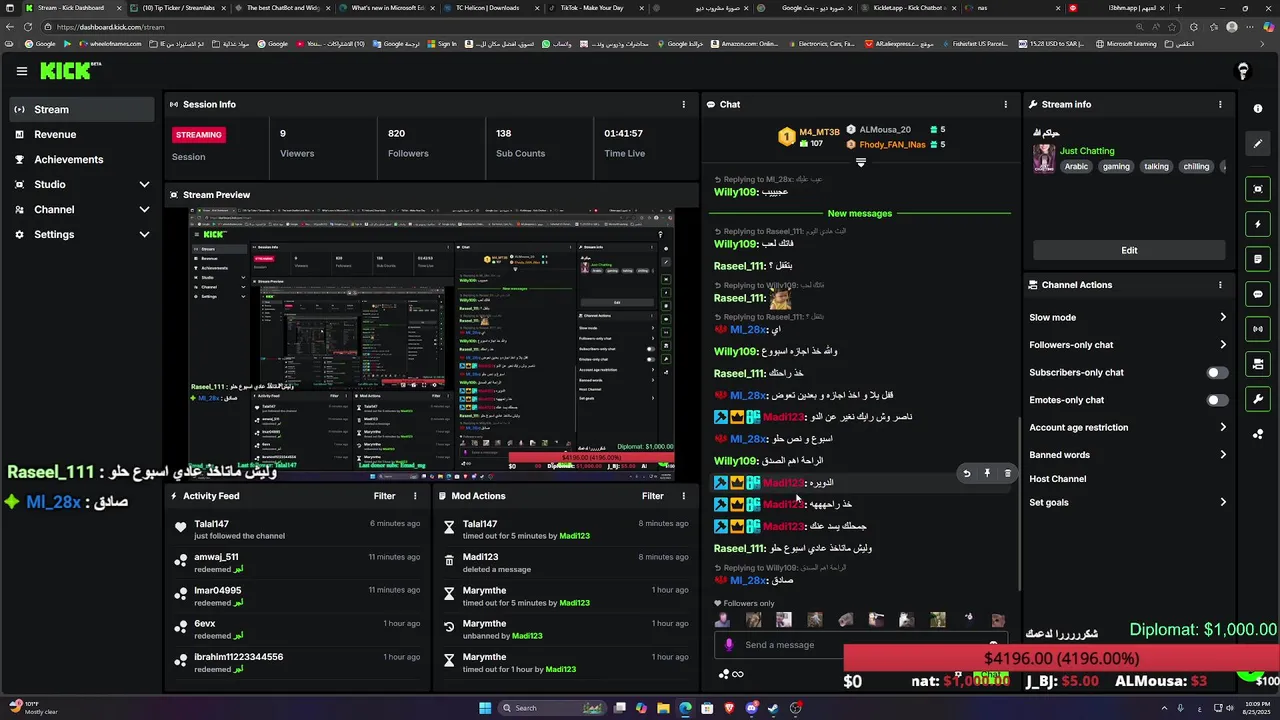The height and width of the screenshot is (720, 1280).
Task: Toggle Subscribers-only chat switch
Action: [1217, 373]
